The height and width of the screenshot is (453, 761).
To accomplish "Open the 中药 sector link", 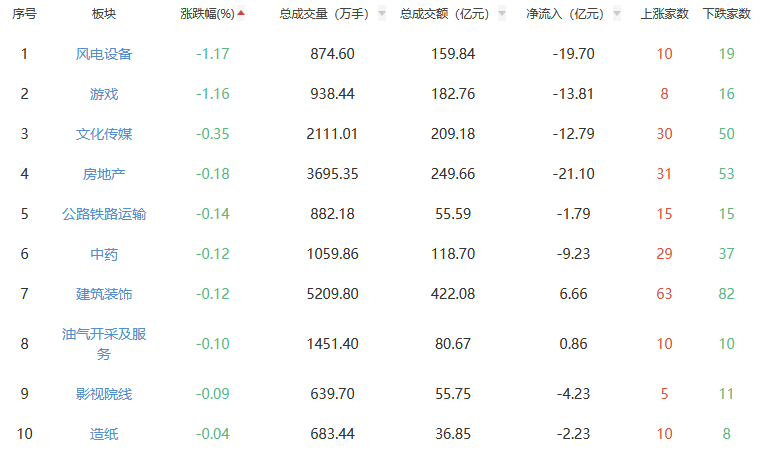I will 103,254.
